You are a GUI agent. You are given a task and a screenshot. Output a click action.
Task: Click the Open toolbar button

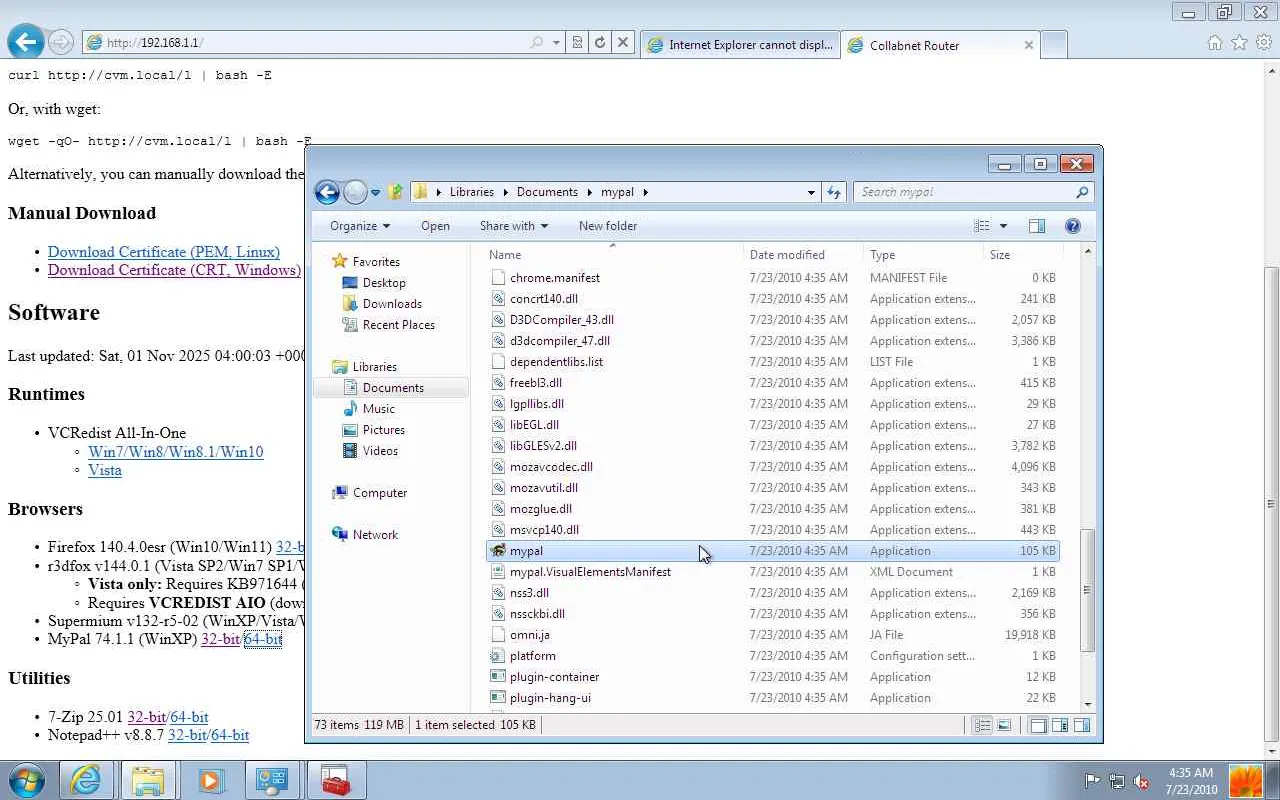pyautogui.click(x=435, y=226)
